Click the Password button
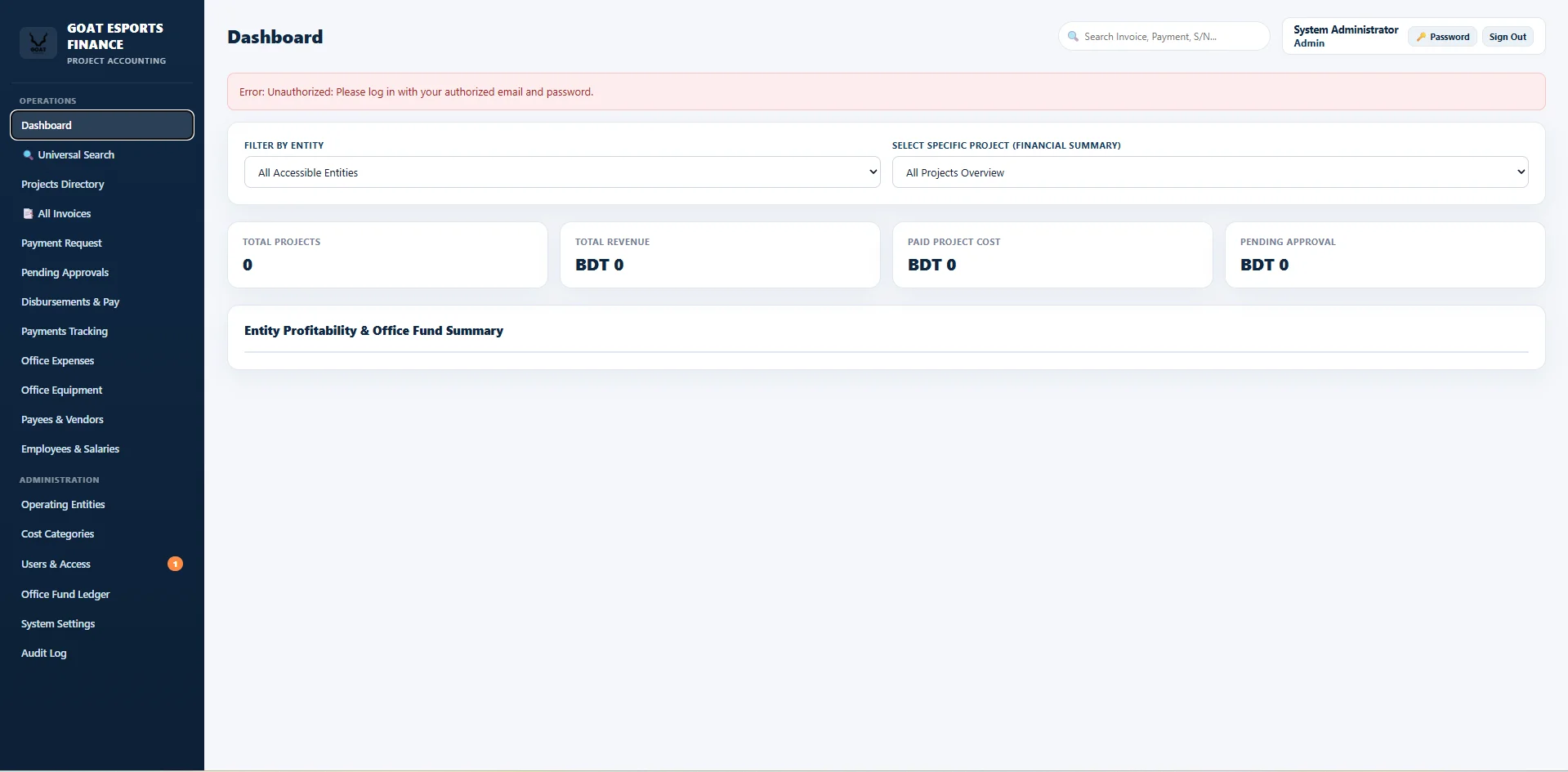Viewport: 1568px width, 772px height. click(1442, 37)
